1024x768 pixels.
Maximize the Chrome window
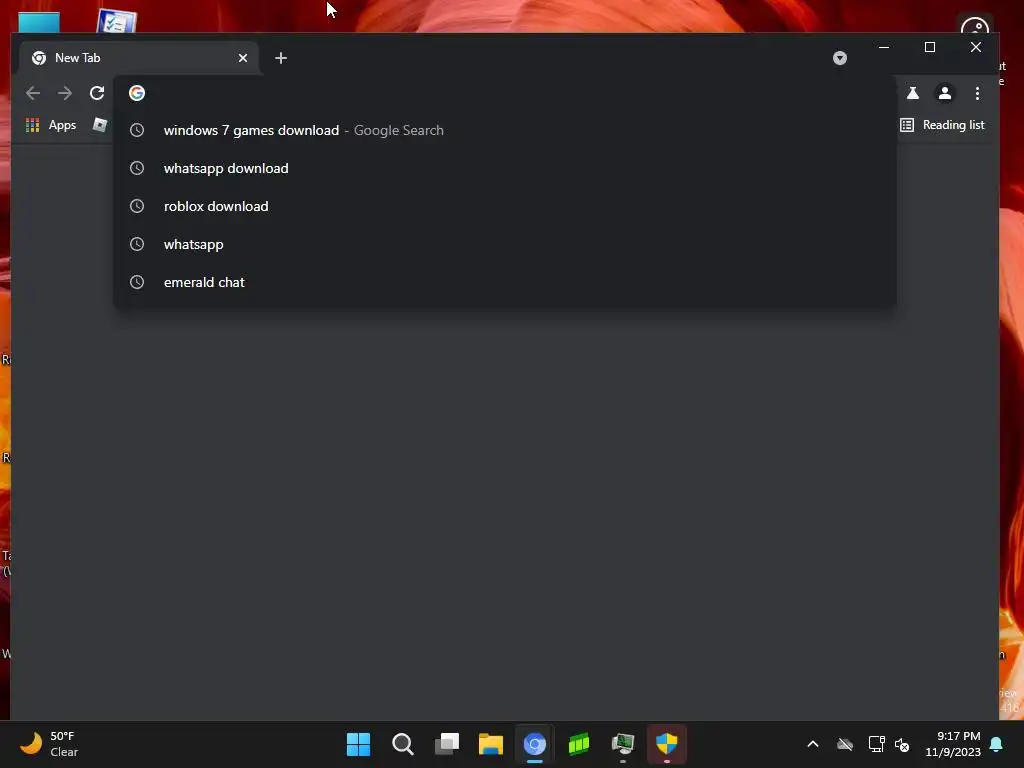pos(930,47)
